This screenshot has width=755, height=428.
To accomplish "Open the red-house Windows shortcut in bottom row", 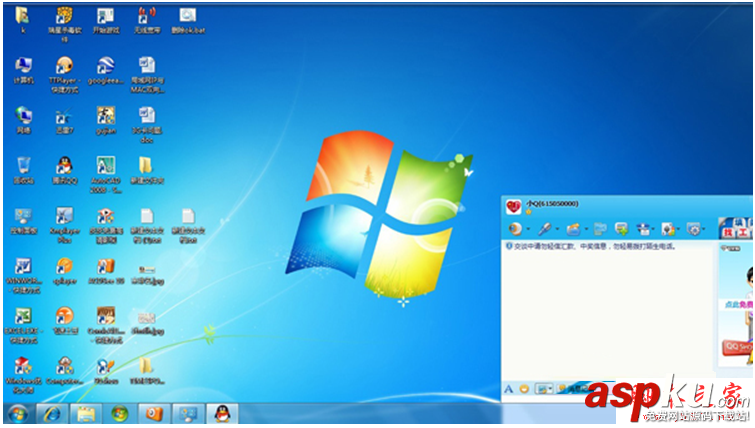I will click(x=23, y=366).
